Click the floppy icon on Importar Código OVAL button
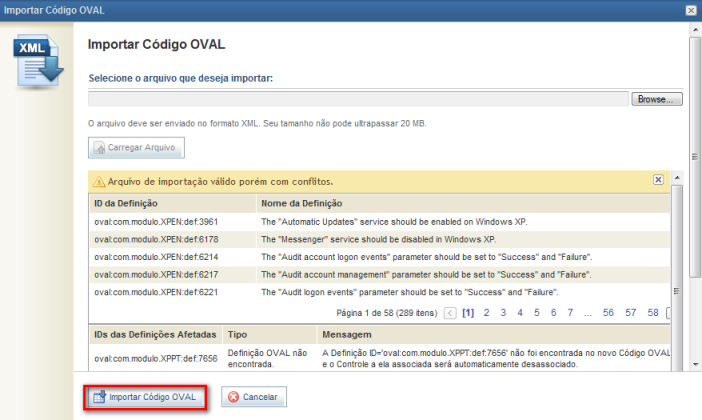The image size is (702, 420). [99, 397]
